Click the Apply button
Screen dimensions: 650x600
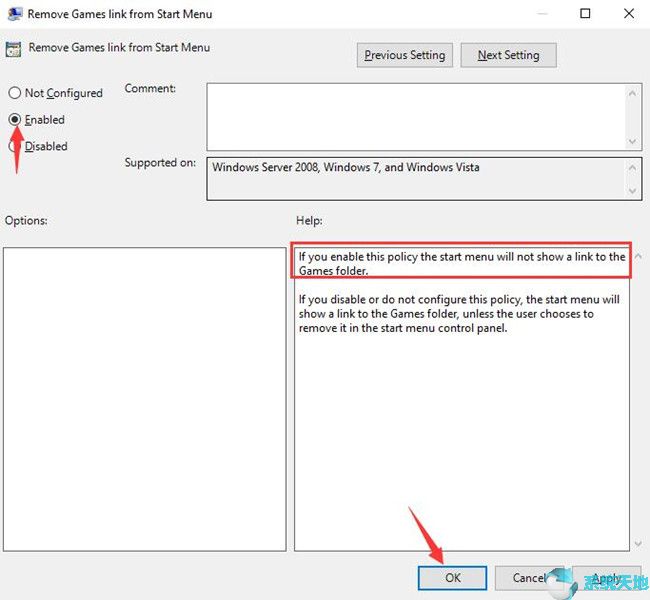(x=606, y=578)
